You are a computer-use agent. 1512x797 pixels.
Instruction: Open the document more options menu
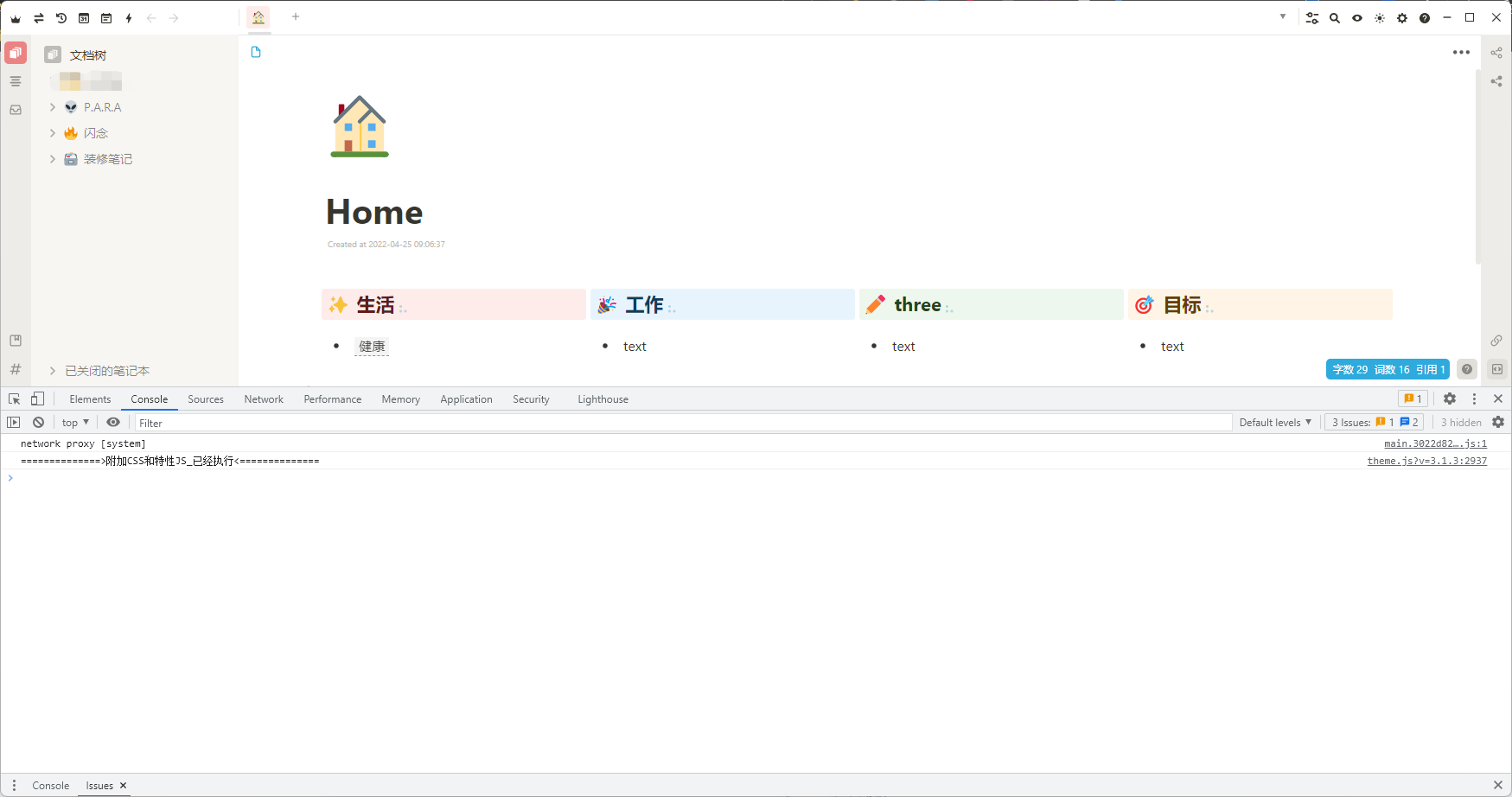tap(1461, 53)
